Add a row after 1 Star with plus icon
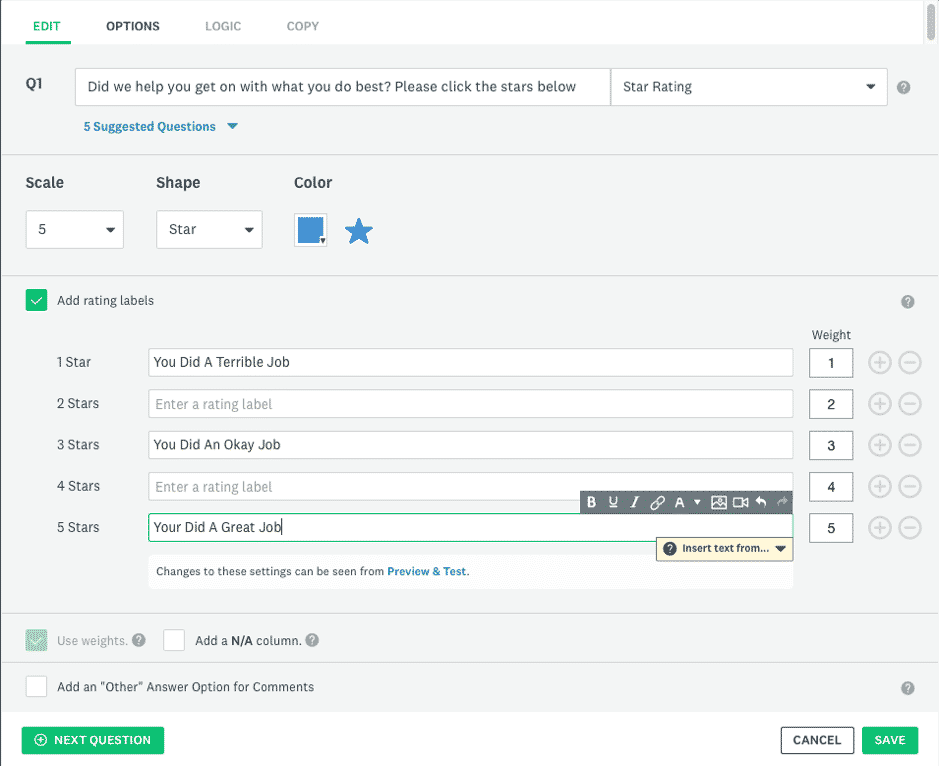 [x=879, y=363]
